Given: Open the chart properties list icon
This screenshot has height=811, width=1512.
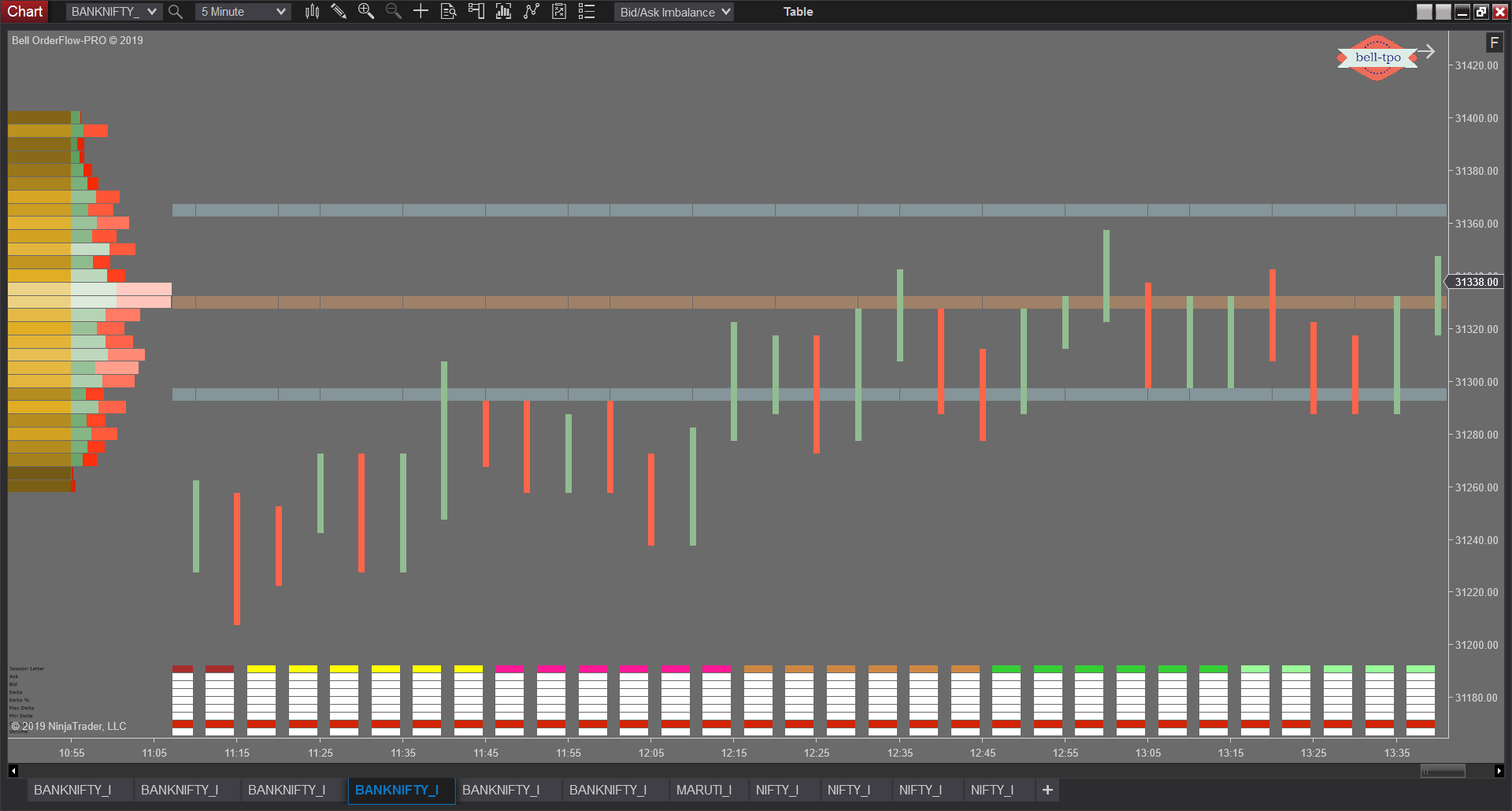Looking at the screenshot, I should click(587, 12).
